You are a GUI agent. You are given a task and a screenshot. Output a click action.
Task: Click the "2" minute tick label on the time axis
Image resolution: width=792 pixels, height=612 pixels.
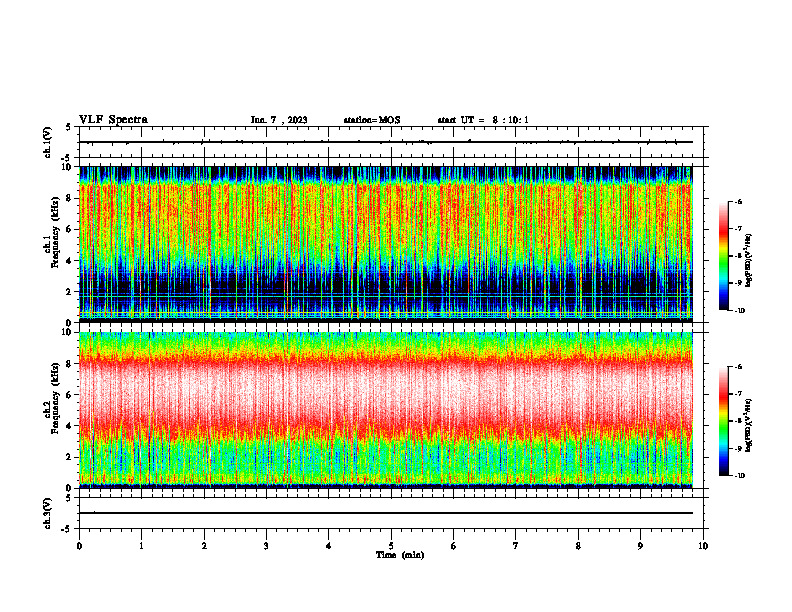204,546
